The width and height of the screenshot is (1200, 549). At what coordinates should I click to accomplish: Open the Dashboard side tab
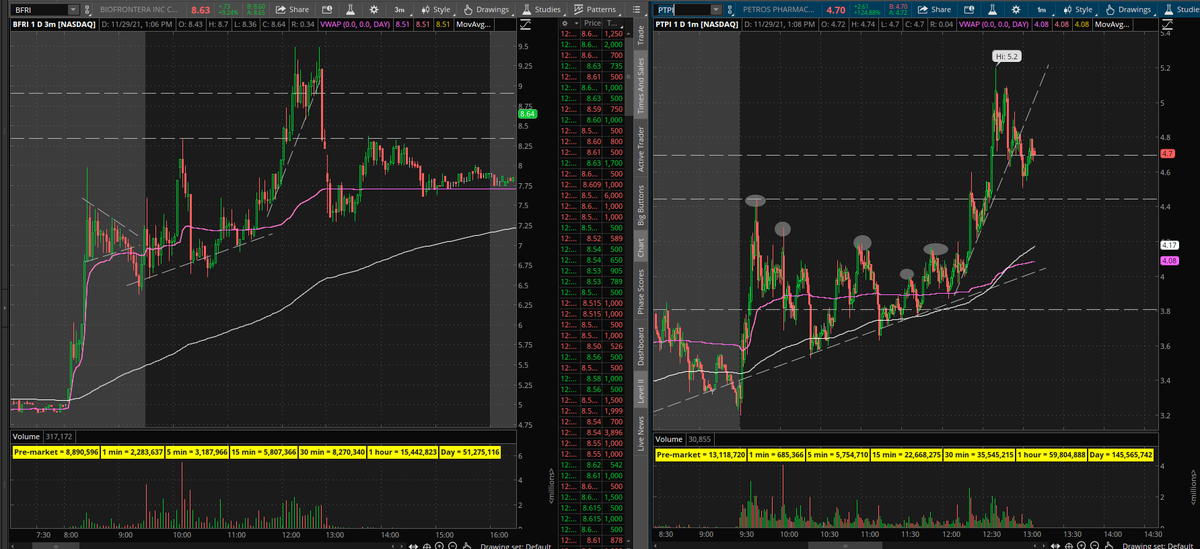coord(640,344)
